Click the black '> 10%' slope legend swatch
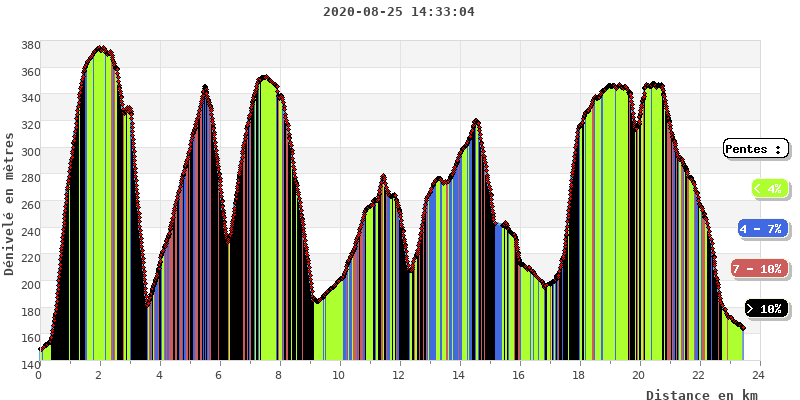Image resolution: width=800 pixels, height=400 pixels. [x=766, y=309]
